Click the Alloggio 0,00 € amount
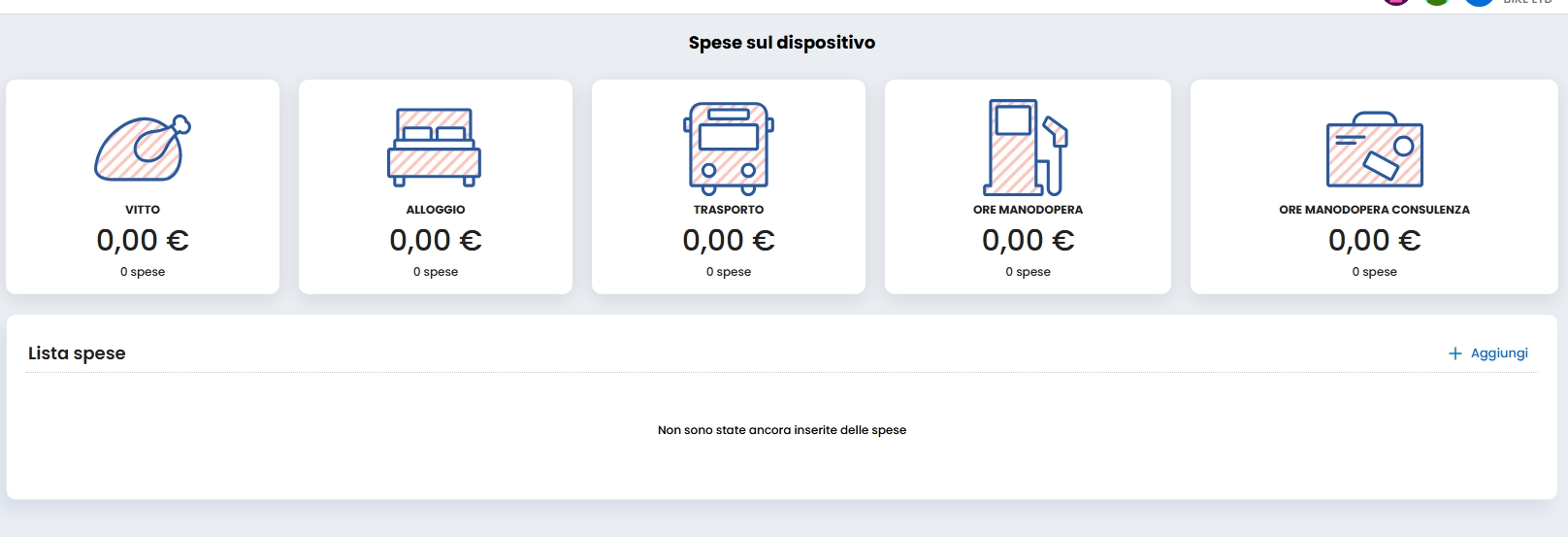1568x537 pixels. [436, 240]
